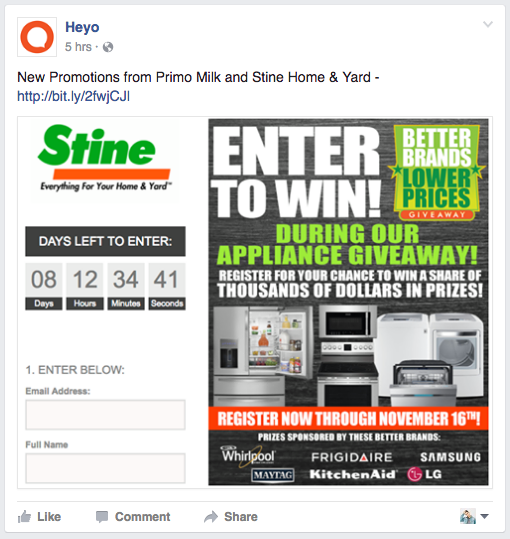510x539 pixels.
Task: Select the Comment button label
Action: [142, 517]
